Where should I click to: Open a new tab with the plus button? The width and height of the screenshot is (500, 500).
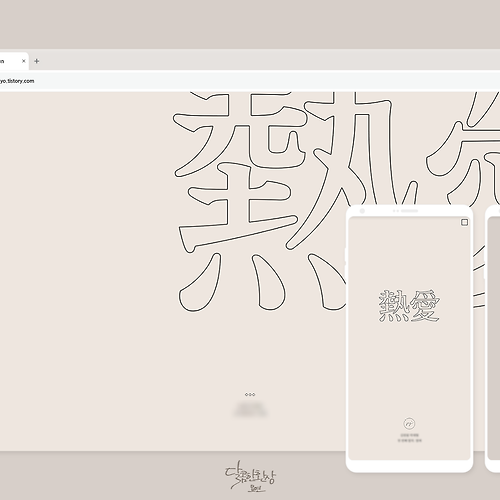[37, 61]
